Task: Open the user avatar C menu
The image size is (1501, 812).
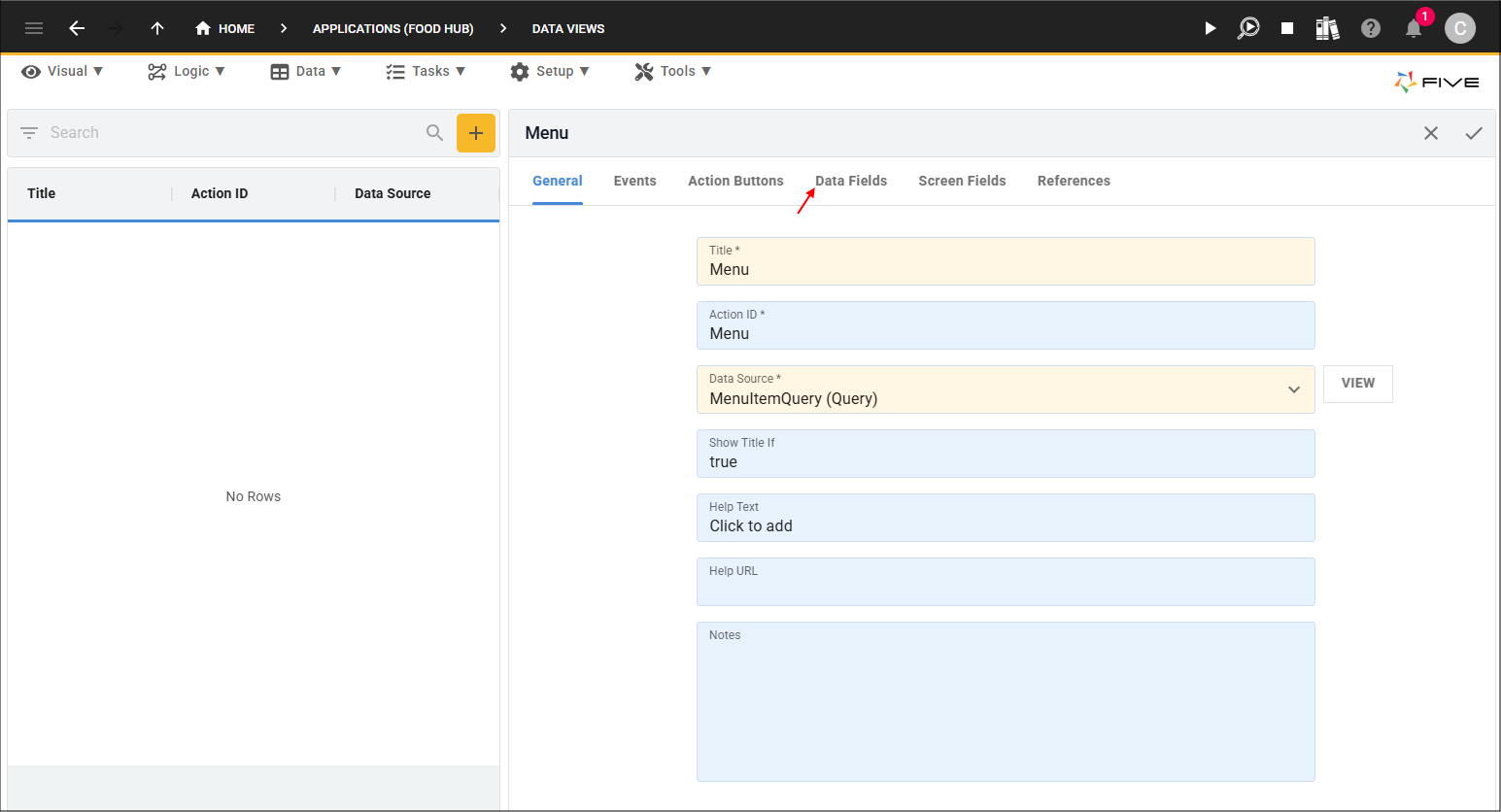Action: click(1460, 28)
